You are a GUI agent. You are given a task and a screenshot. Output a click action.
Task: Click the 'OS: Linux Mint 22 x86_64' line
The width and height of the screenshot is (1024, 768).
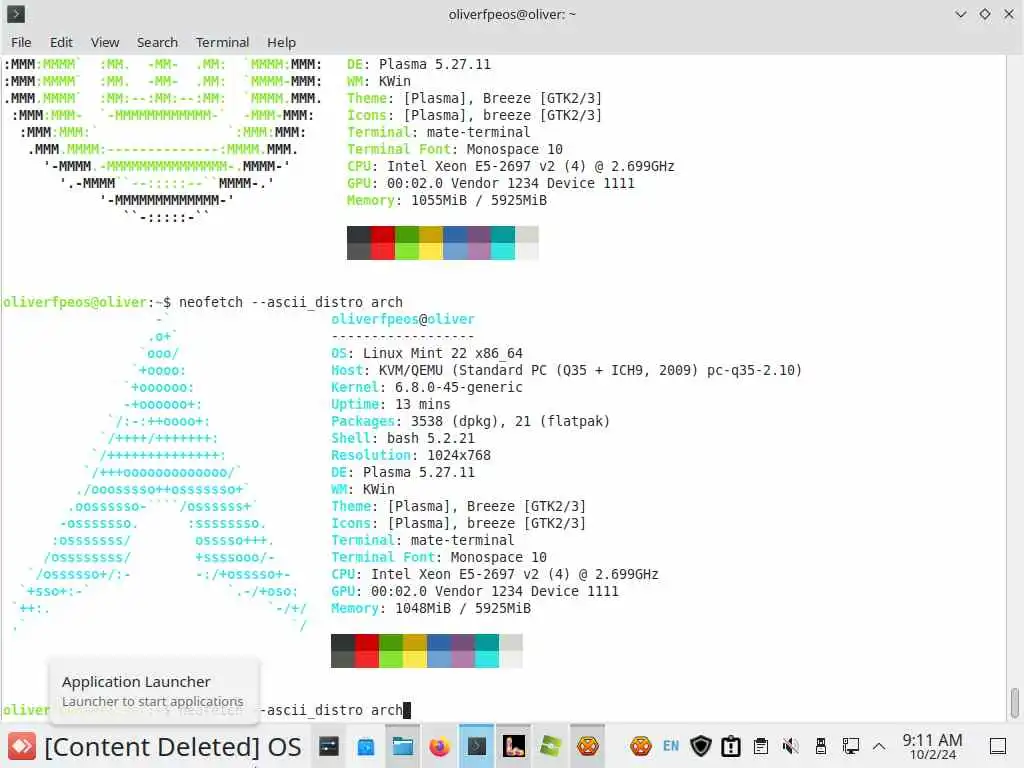tap(427, 353)
